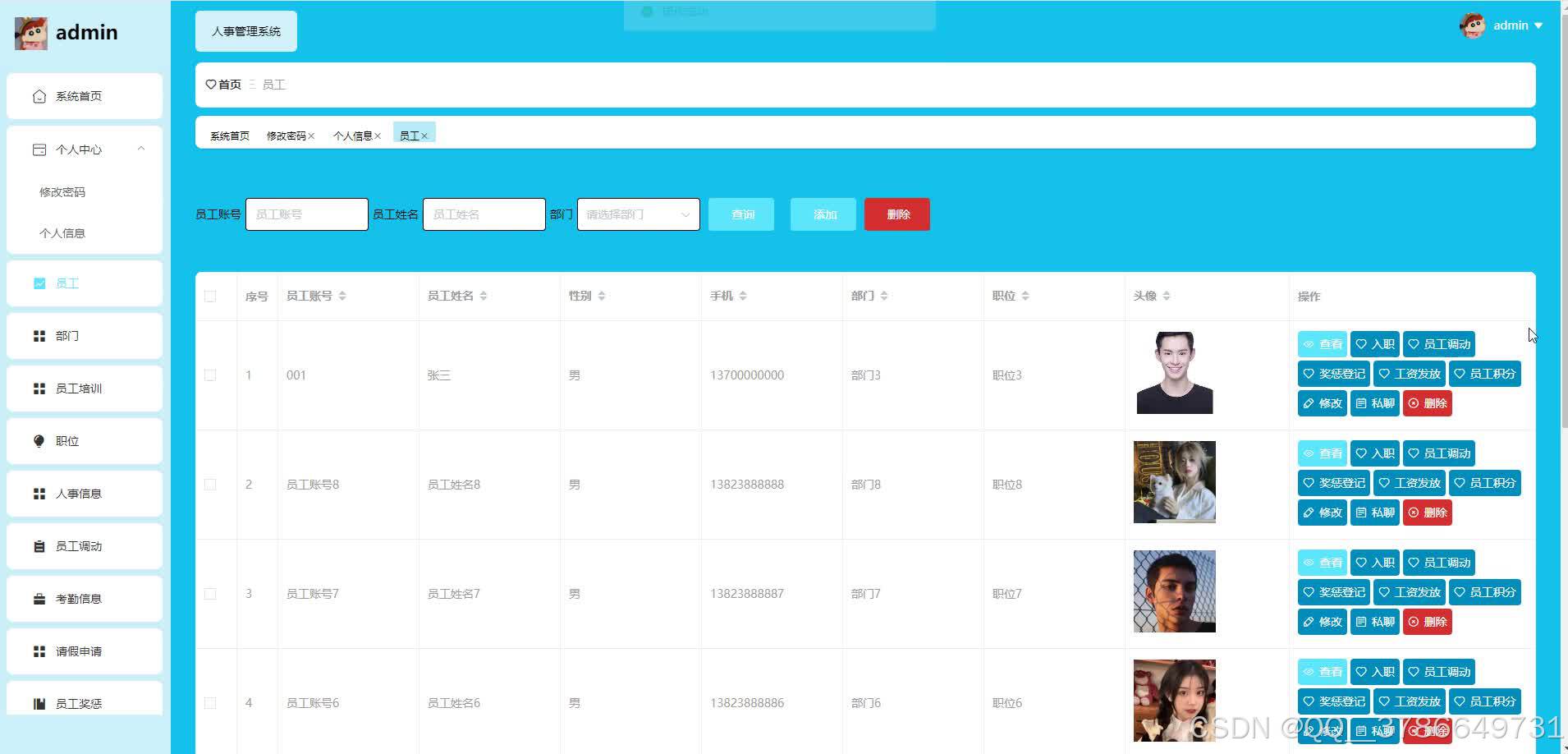Check the row checkbox for 员工账号6
The width and height of the screenshot is (1568, 754).
(x=210, y=703)
